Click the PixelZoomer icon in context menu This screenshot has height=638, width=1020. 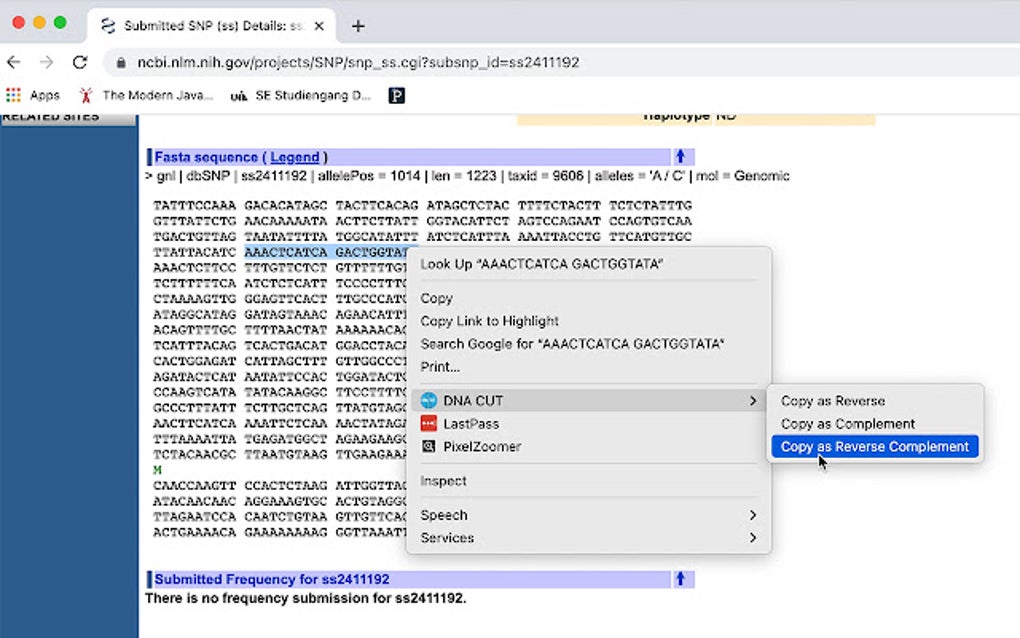coord(428,447)
